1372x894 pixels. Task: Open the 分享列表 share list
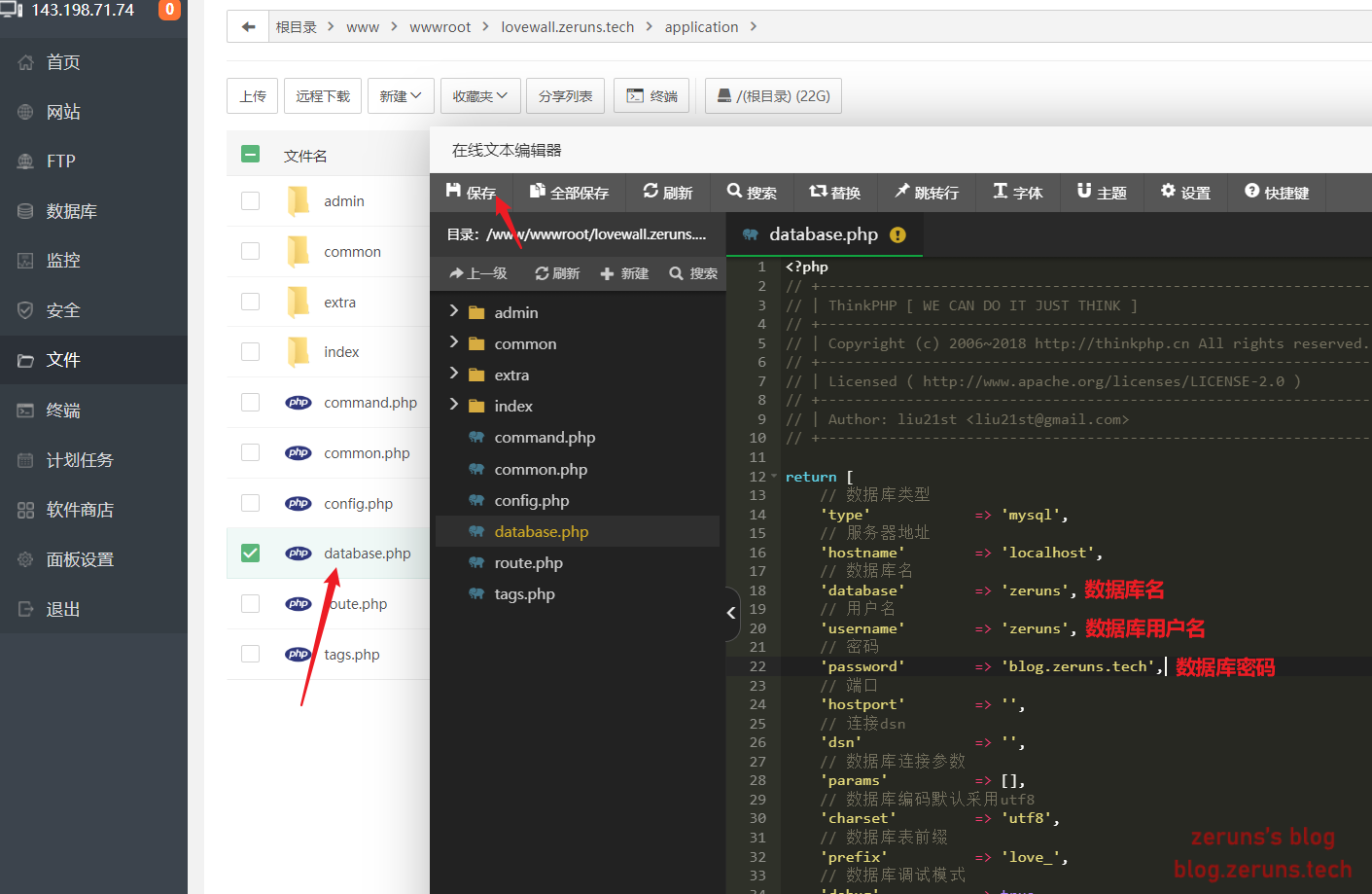pyautogui.click(x=565, y=96)
